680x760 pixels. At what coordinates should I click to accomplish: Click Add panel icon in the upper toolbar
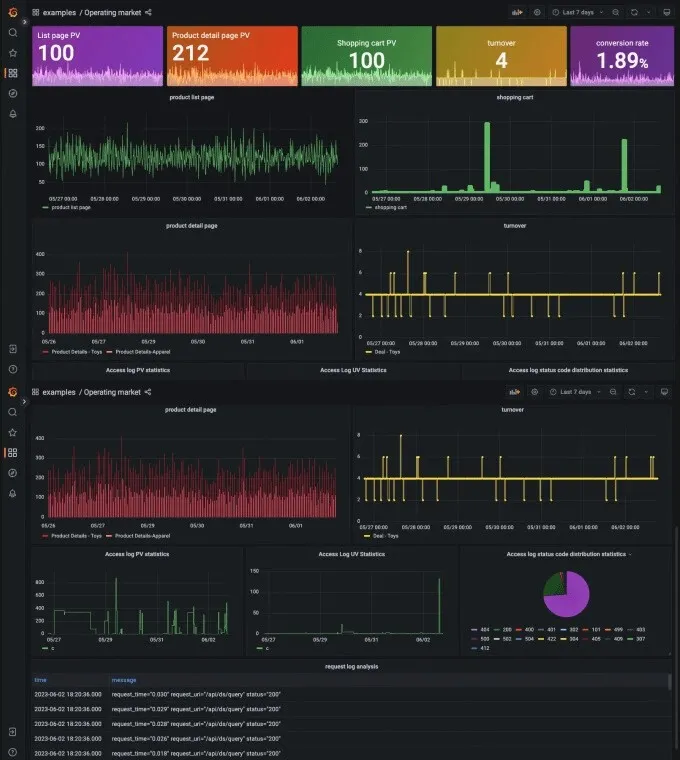click(x=517, y=13)
